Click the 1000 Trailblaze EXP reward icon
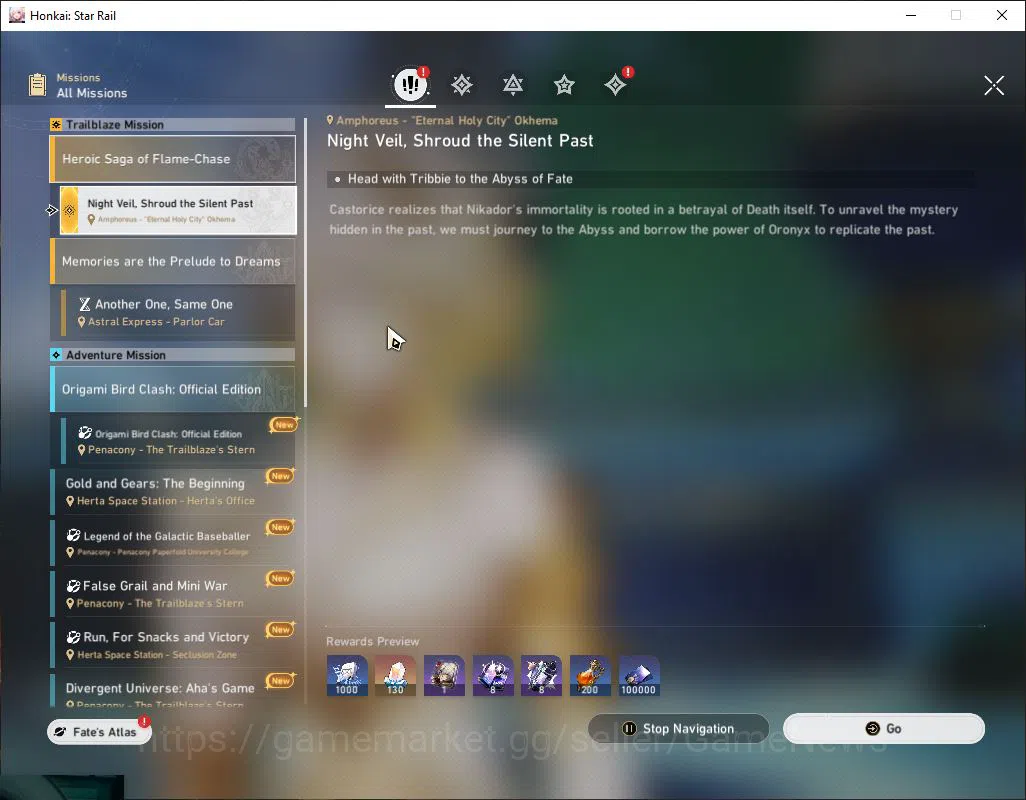The width and height of the screenshot is (1026, 800). pyautogui.click(x=347, y=676)
